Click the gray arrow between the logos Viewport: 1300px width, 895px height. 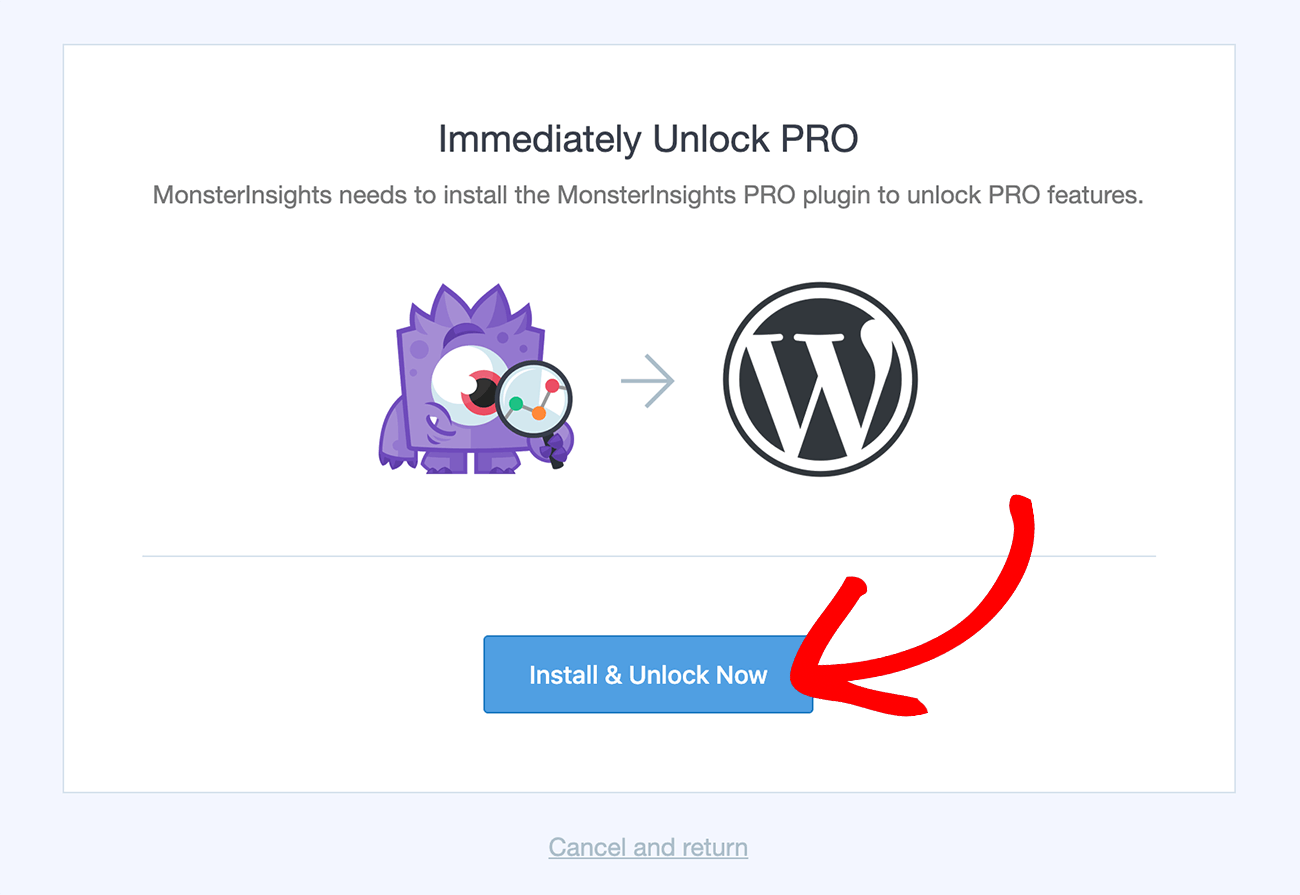[648, 380]
